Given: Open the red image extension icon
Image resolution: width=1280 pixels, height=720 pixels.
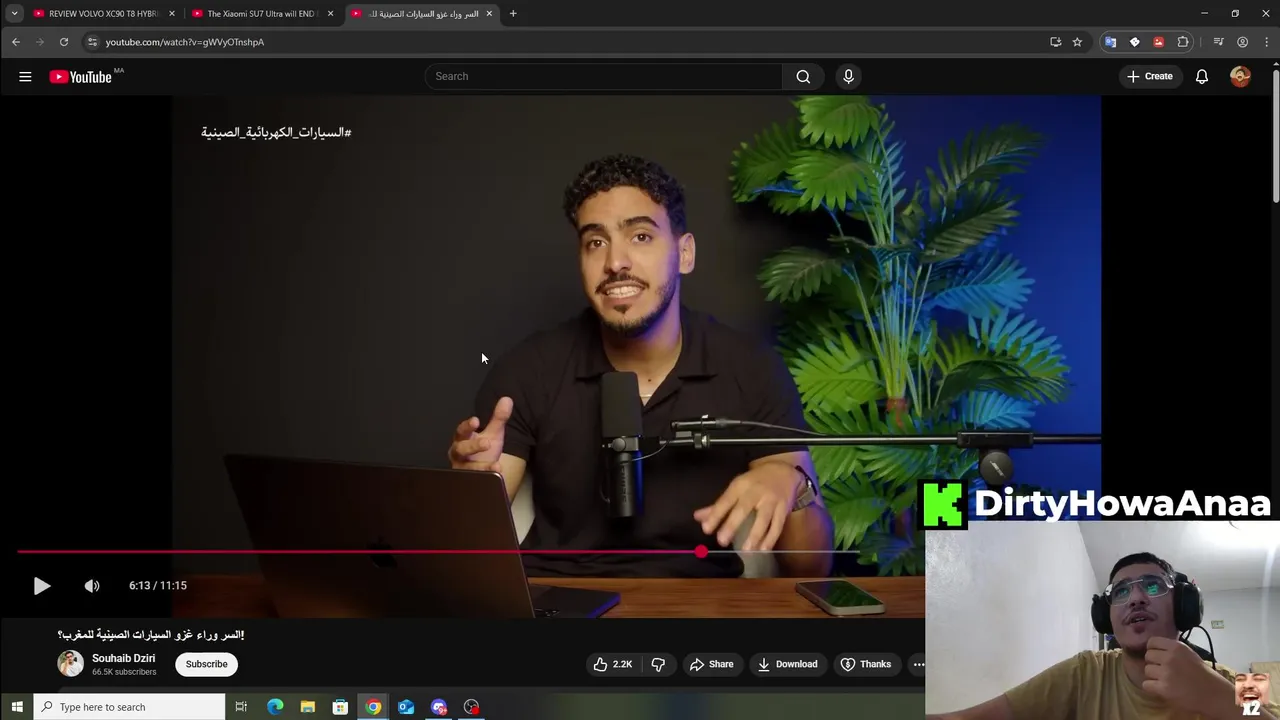Looking at the screenshot, I should [1159, 42].
